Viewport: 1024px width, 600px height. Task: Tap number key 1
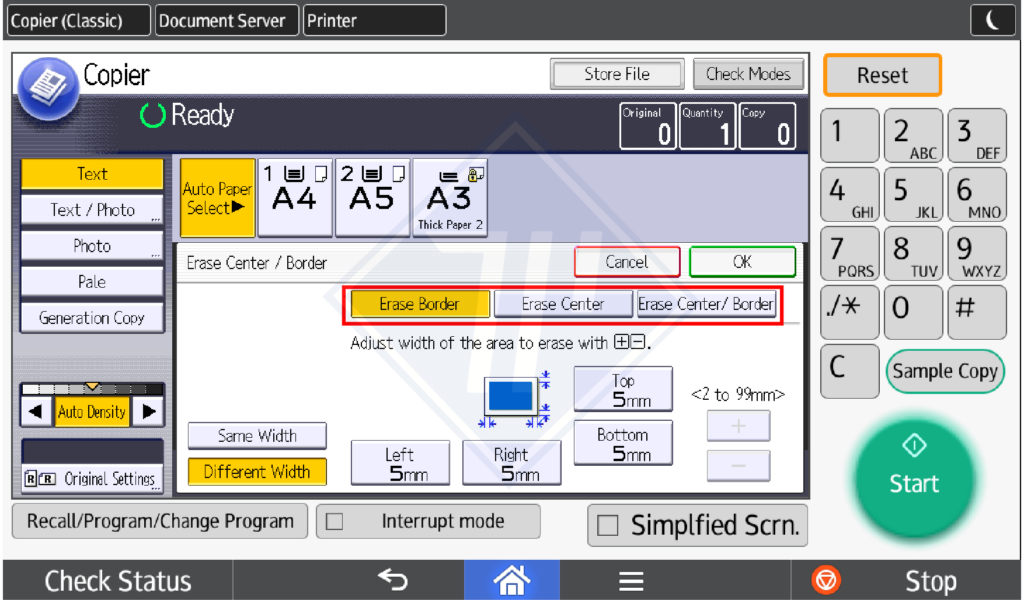(x=849, y=135)
